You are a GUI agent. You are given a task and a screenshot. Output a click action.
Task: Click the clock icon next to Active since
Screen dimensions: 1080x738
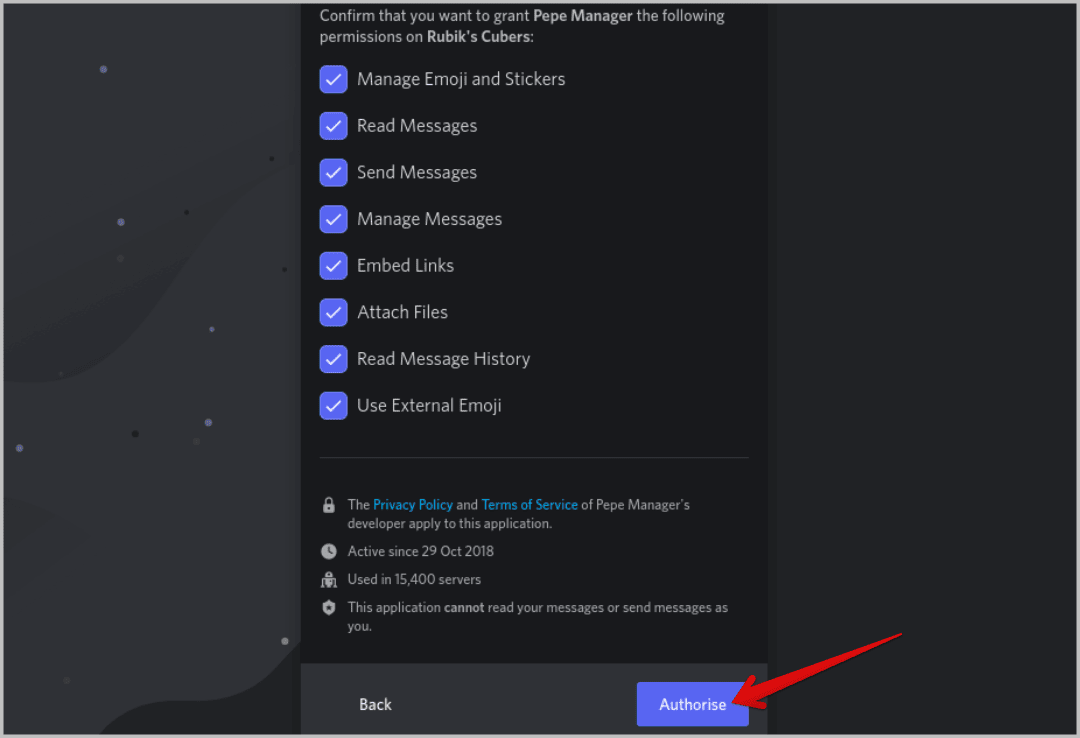(329, 551)
